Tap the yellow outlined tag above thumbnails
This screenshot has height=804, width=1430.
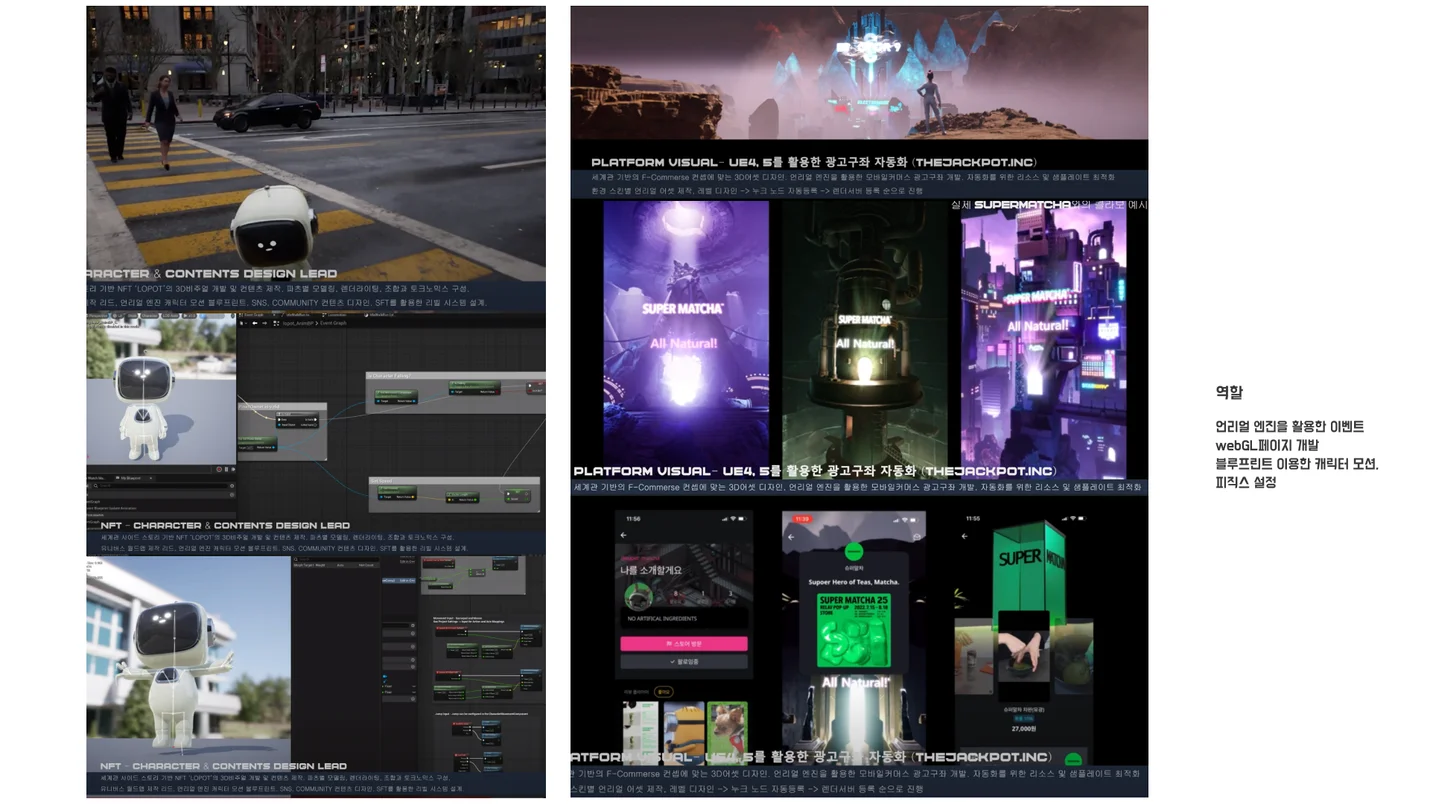point(664,691)
